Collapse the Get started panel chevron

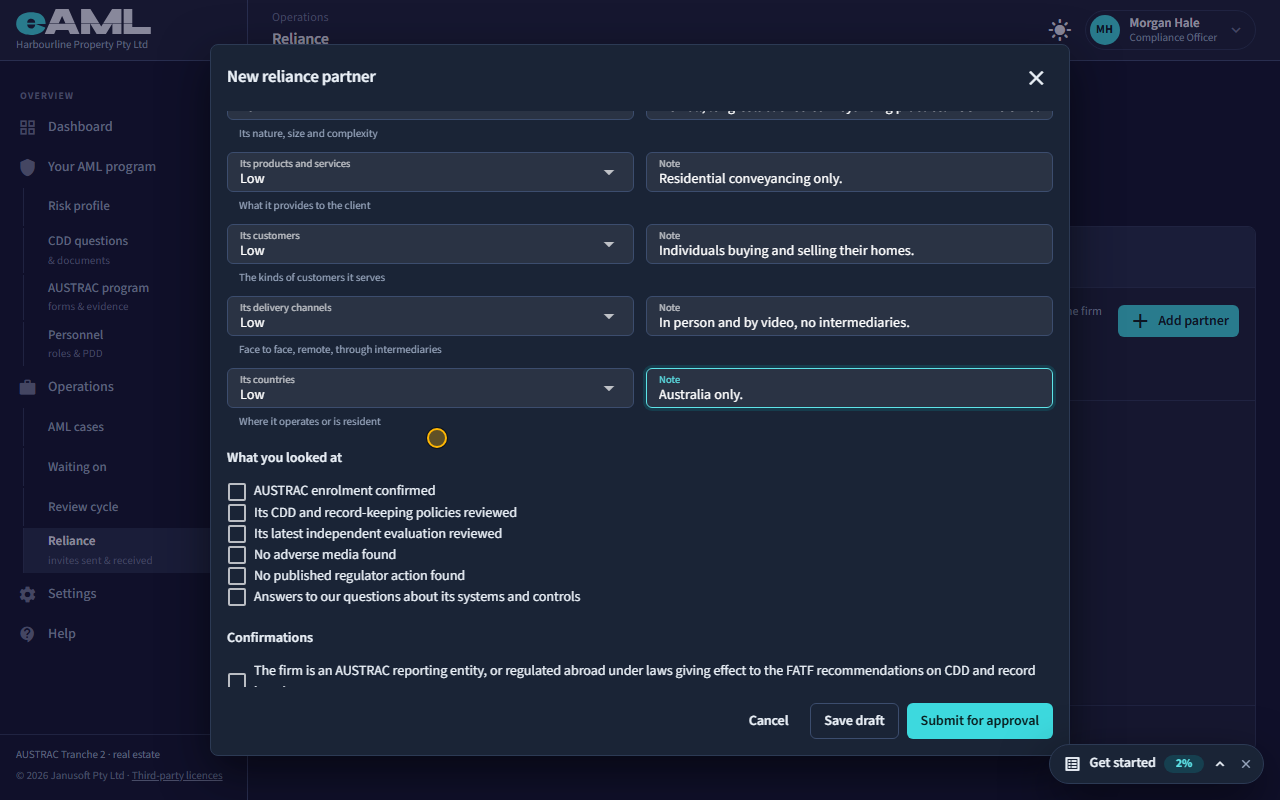pos(1220,764)
